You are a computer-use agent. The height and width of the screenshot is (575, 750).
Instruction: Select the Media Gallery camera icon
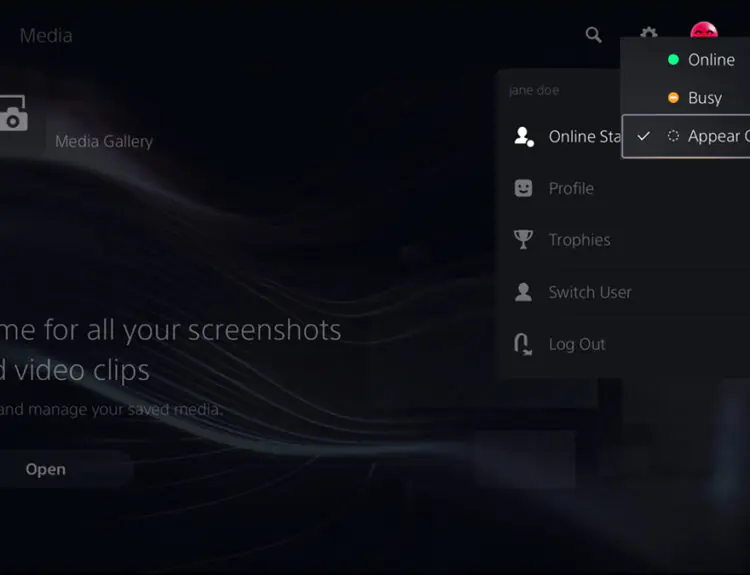click(13, 118)
